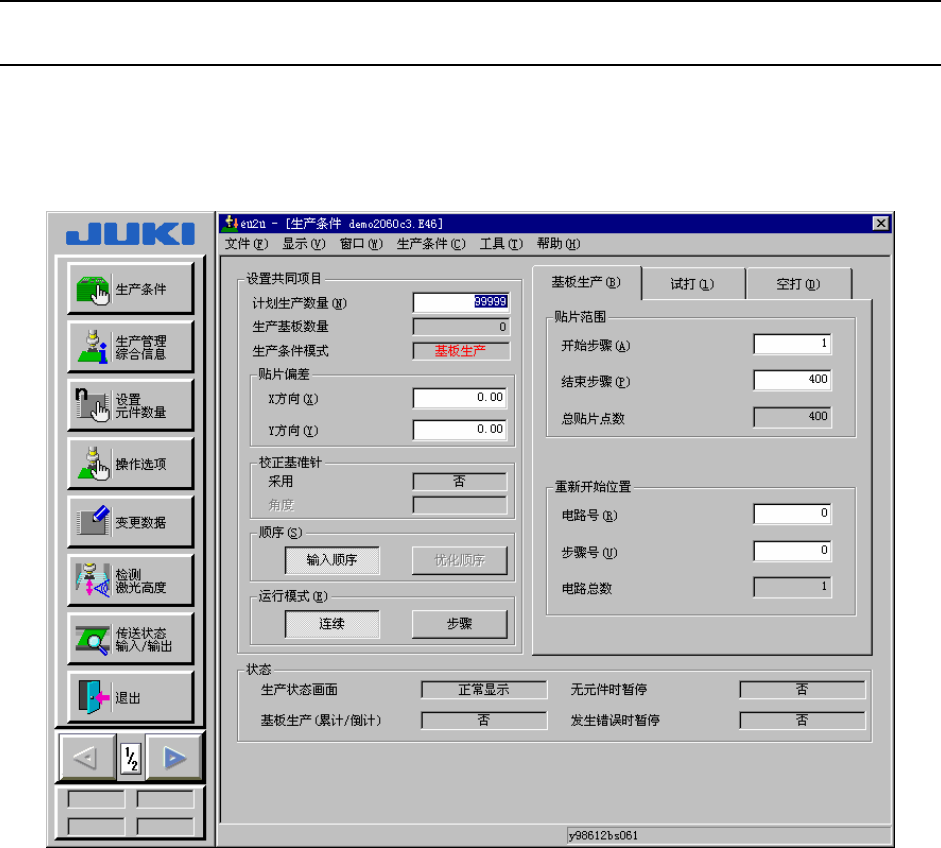Screen dimensions: 941x848
Task: Select 连续 run mode
Action: pos(332,624)
